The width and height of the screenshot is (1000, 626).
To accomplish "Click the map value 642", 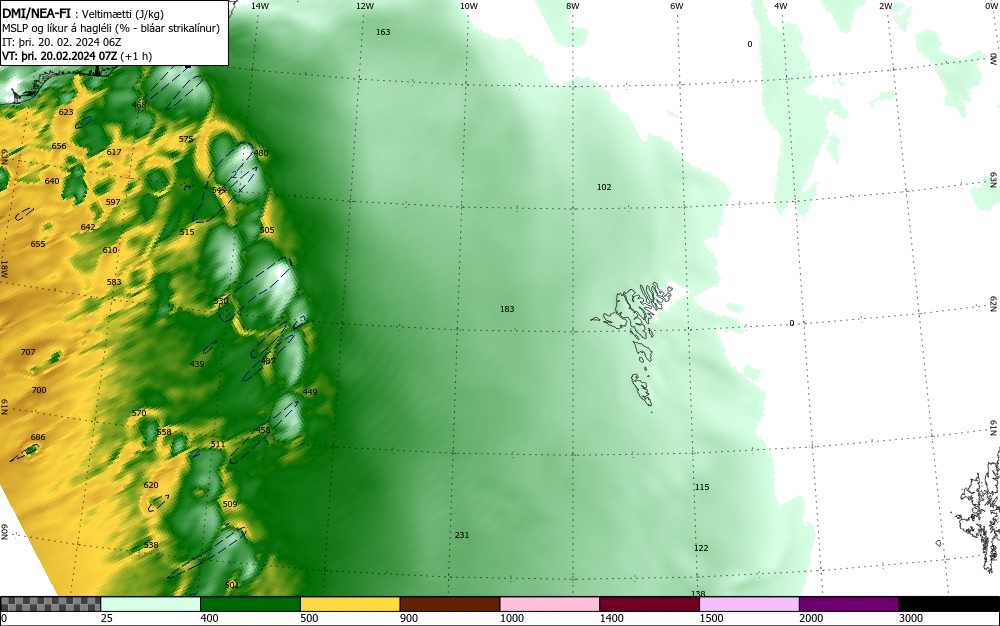I will [88, 227].
